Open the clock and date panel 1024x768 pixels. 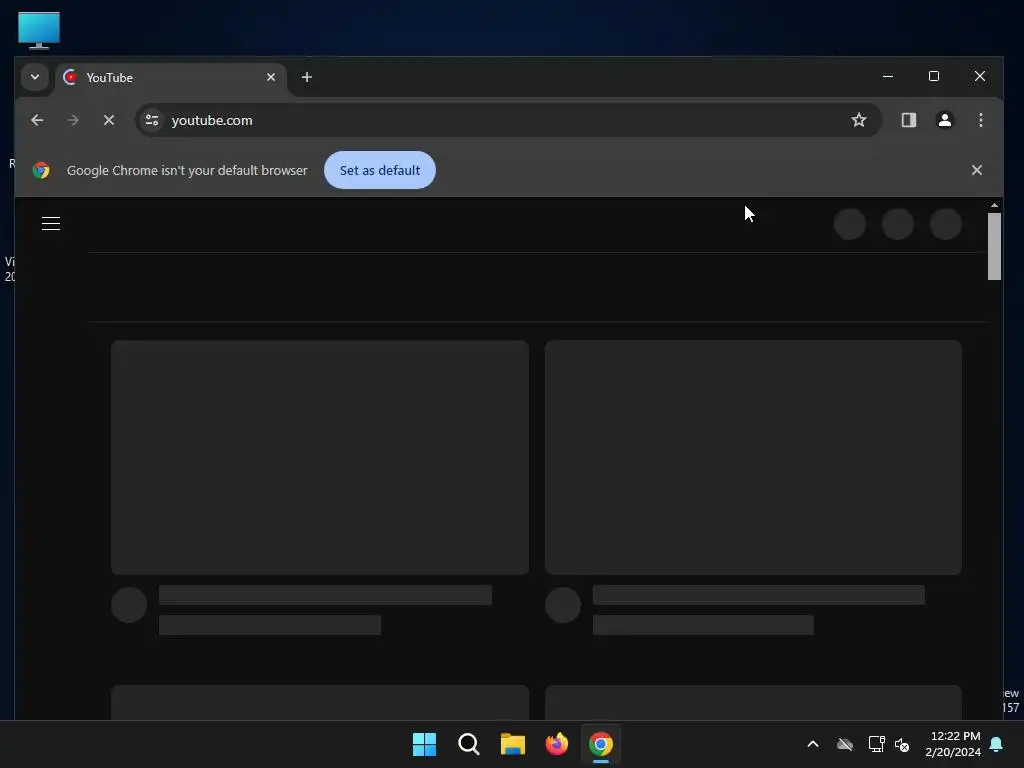click(953, 744)
